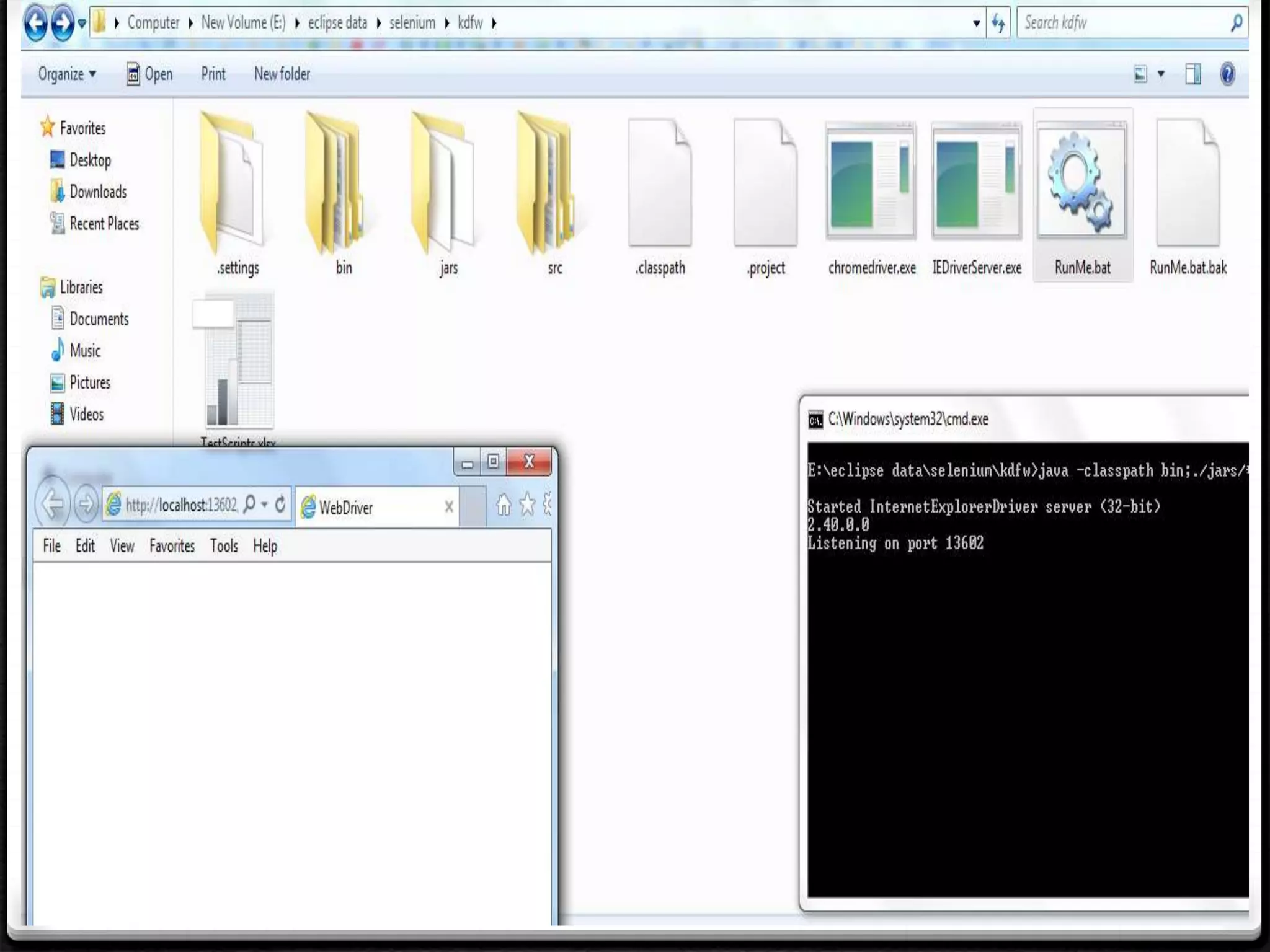Click the Search kdfw input field
Image resolution: width=1270 pixels, height=952 pixels.
tap(1122, 24)
